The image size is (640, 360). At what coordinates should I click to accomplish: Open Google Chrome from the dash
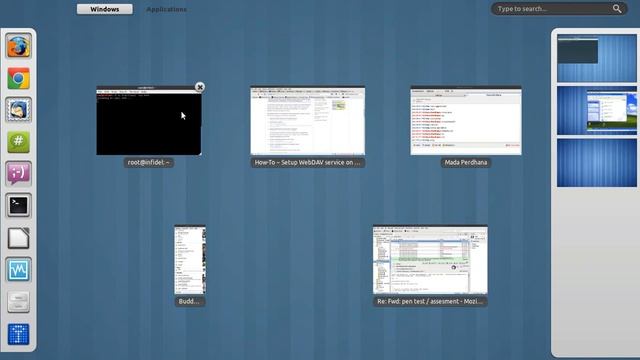click(x=18, y=78)
